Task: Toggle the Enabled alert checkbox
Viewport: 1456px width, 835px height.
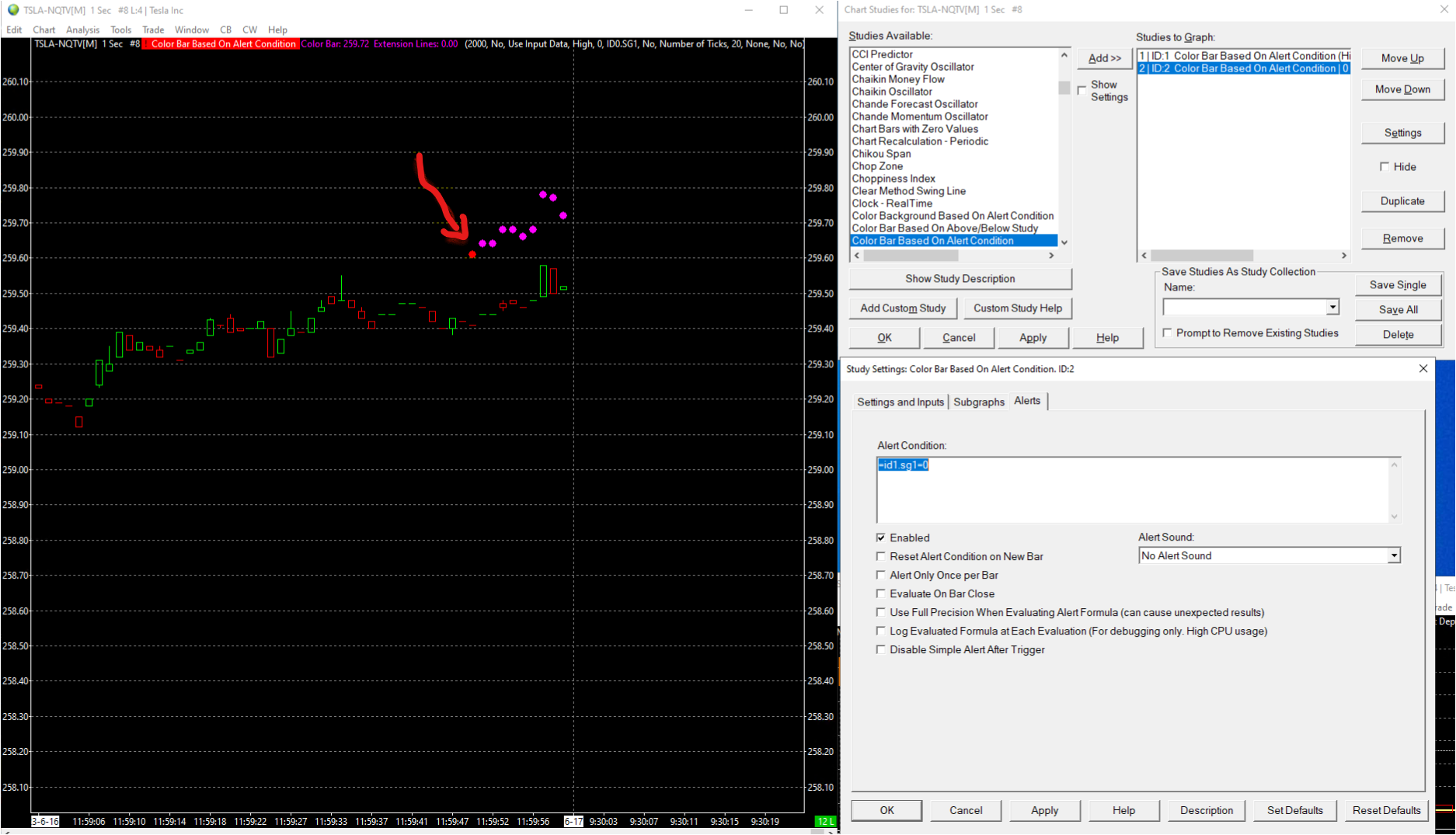Action: click(881, 538)
